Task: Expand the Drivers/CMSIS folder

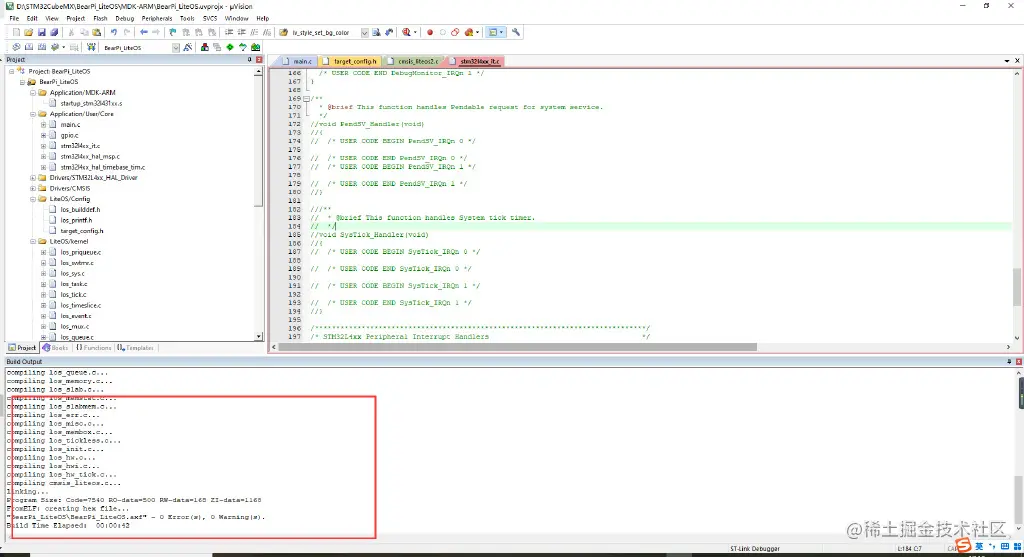Action: (x=33, y=188)
